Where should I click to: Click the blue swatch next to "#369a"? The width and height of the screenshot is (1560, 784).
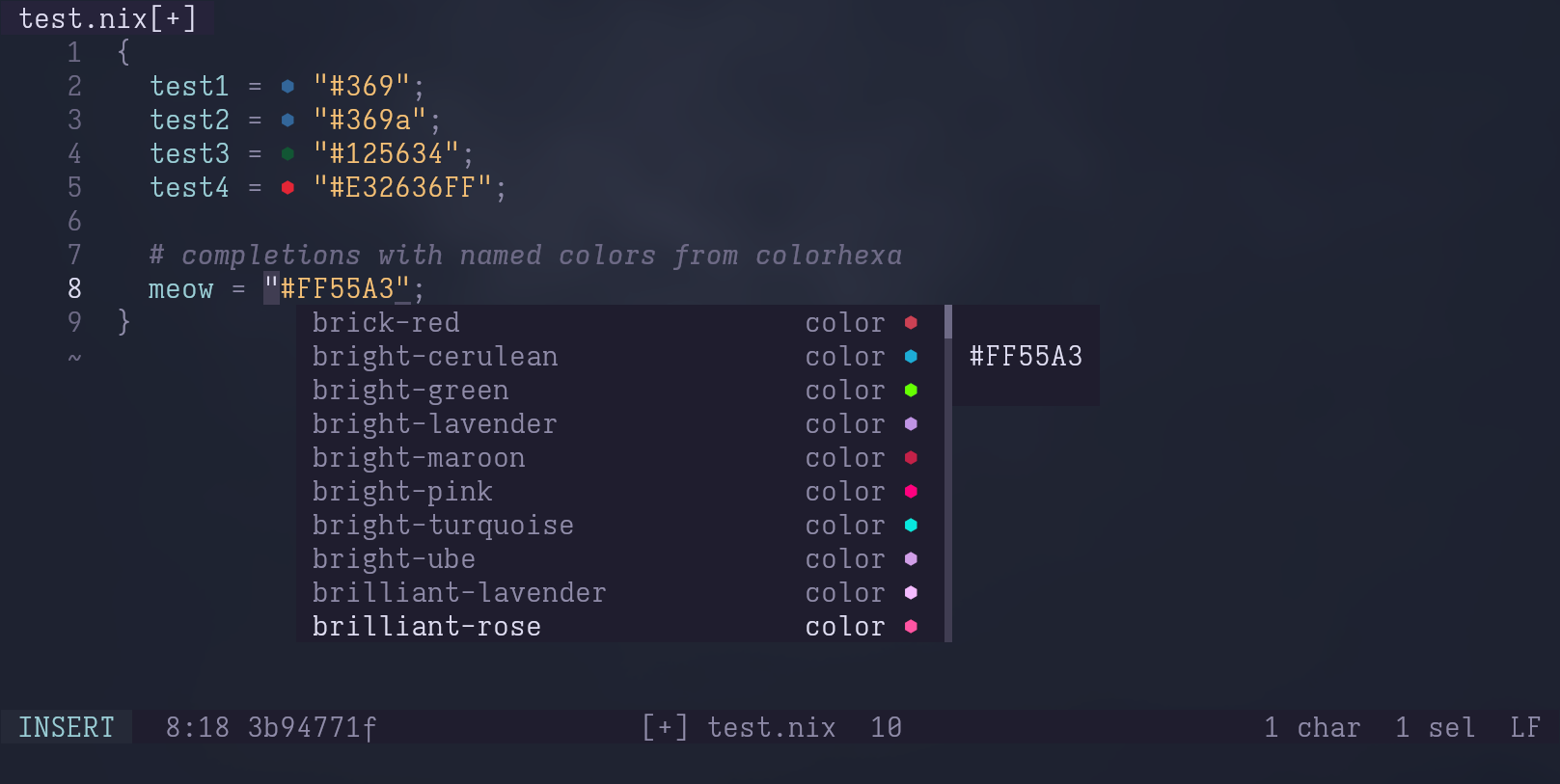coord(287,121)
